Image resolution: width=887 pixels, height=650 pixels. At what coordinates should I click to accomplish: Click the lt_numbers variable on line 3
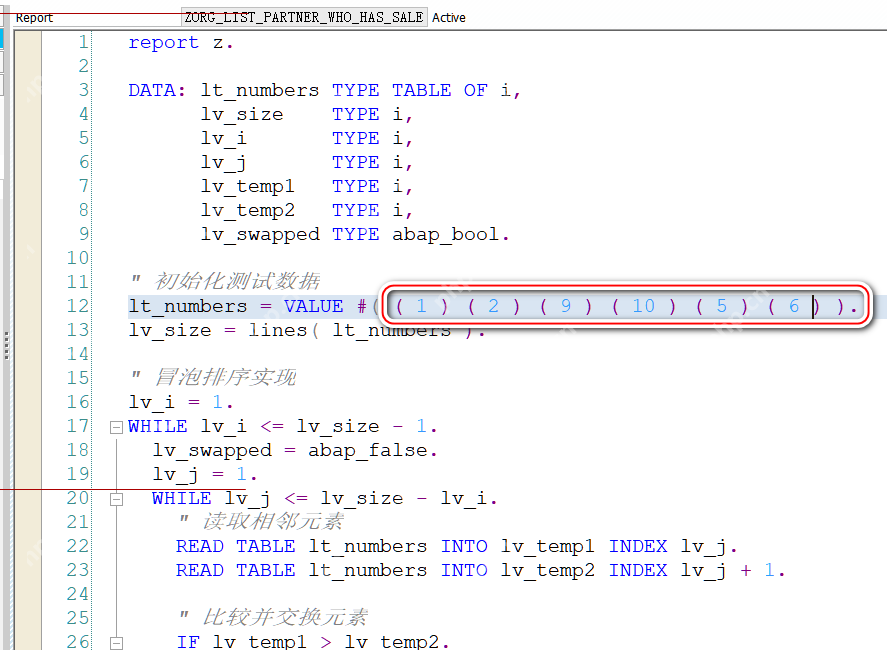(260, 90)
